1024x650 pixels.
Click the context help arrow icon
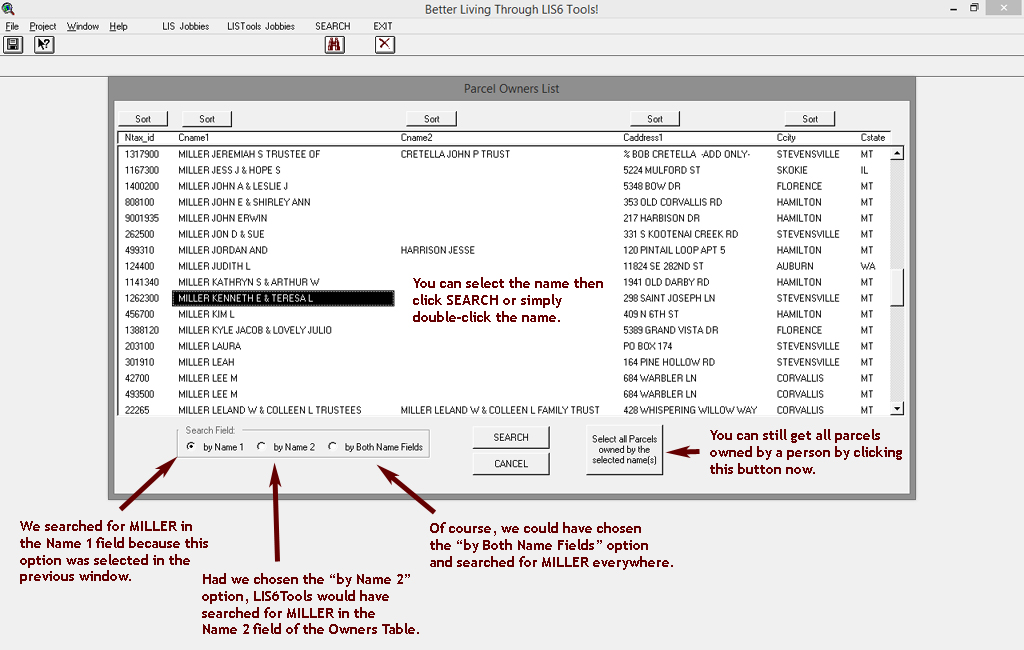44,44
